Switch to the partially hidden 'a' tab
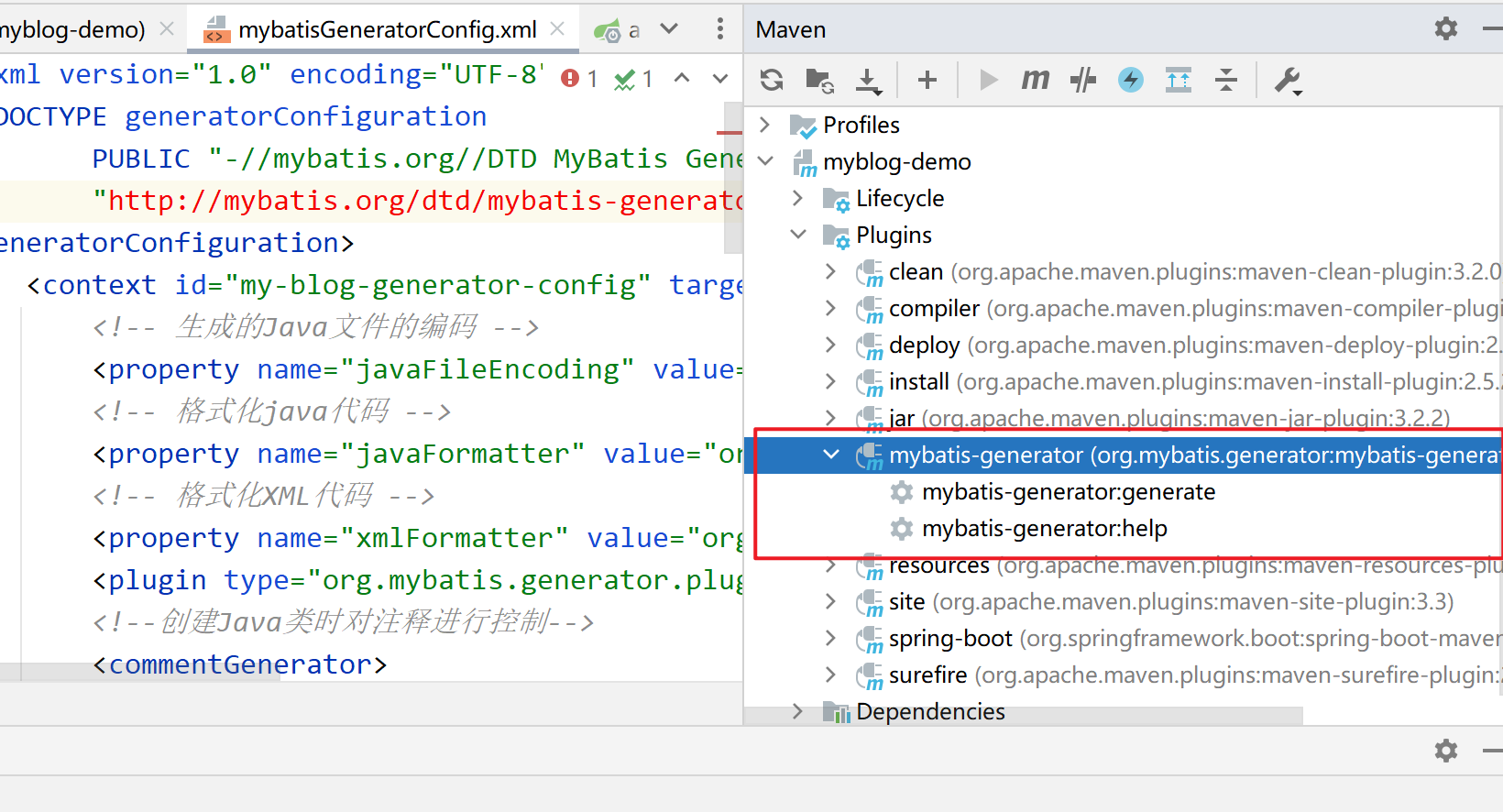 (x=618, y=30)
